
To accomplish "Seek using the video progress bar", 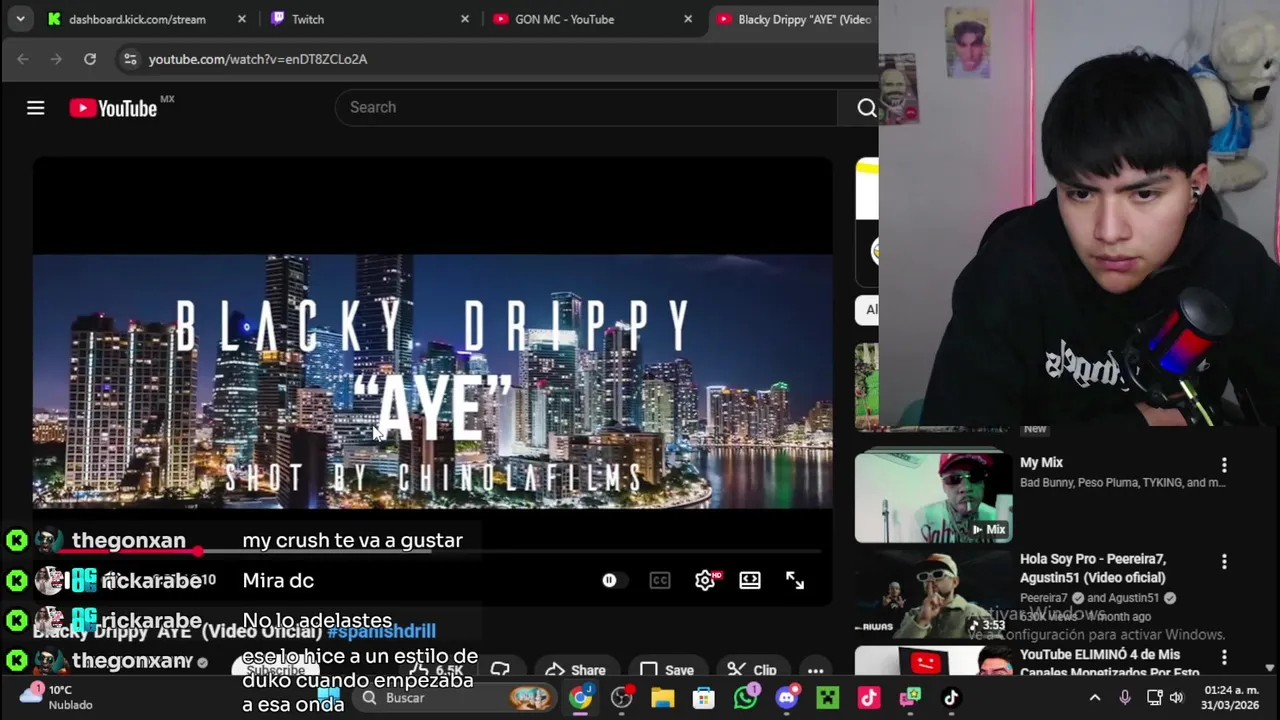I will [433, 551].
